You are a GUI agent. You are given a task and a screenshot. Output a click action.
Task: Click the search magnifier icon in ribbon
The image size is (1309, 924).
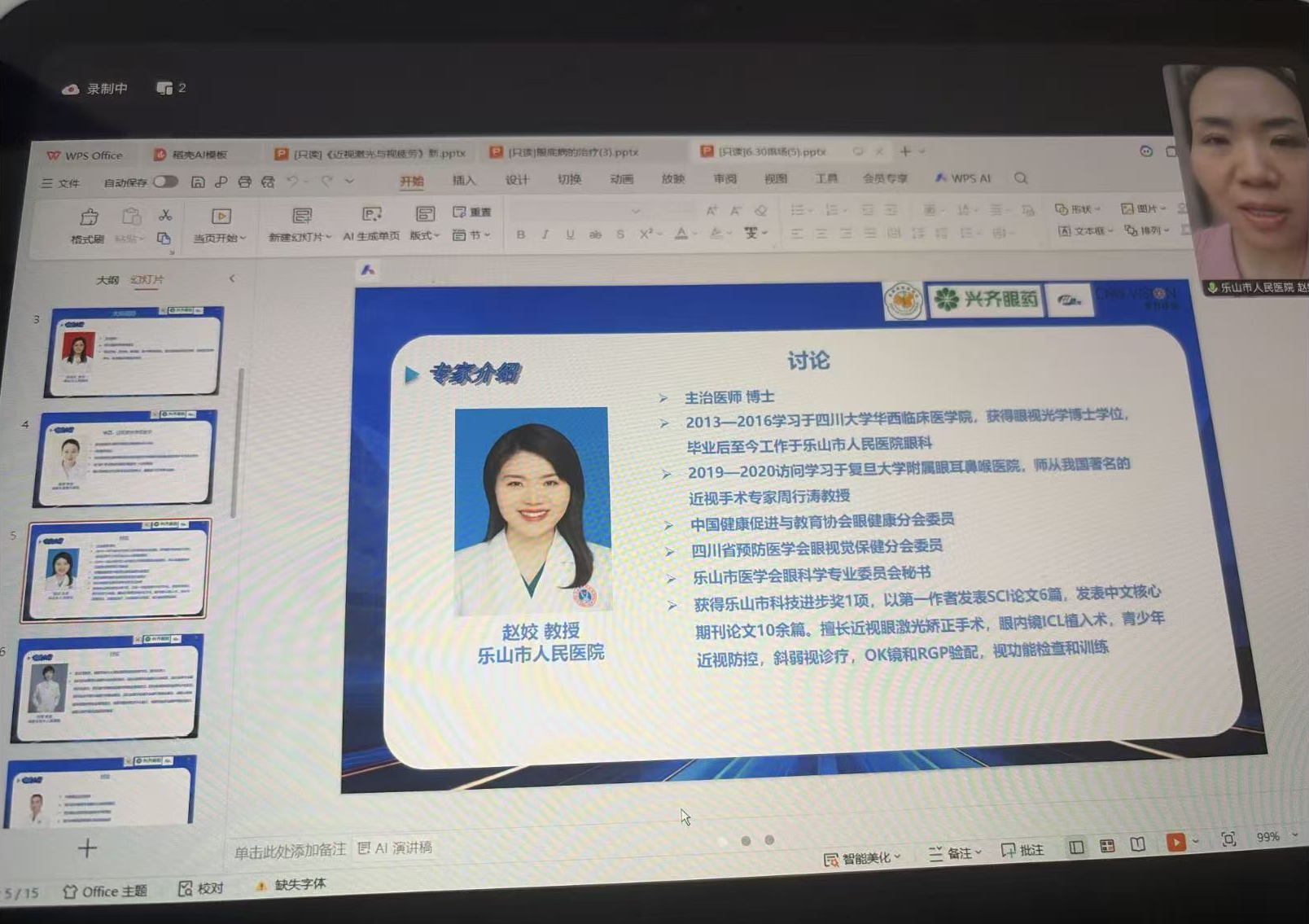coord(1021,178)
